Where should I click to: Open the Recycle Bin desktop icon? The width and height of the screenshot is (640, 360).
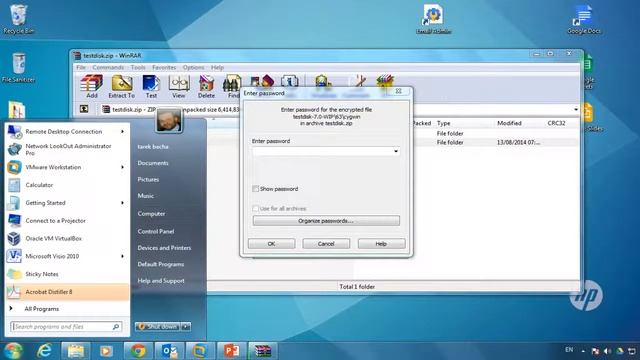click(18, 19)
